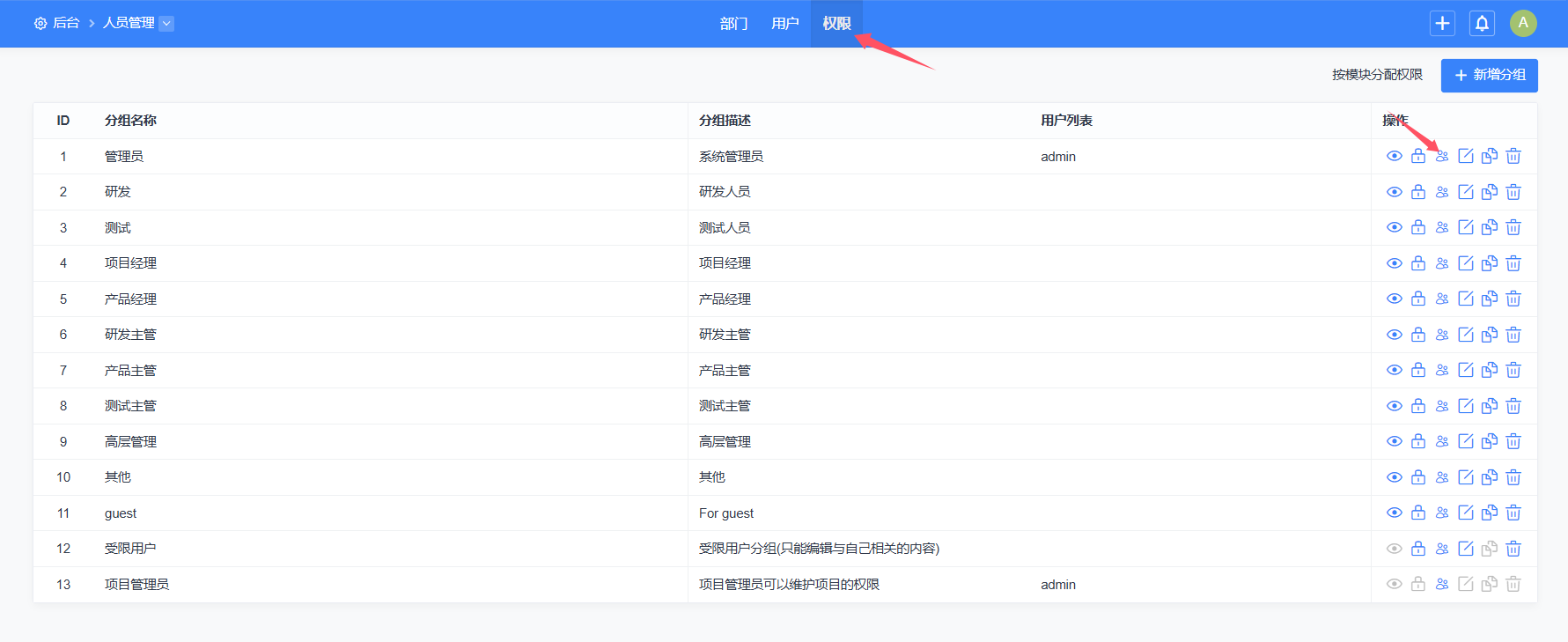
Task: Select the 权限 tab
Action: [x=836, y=24]
